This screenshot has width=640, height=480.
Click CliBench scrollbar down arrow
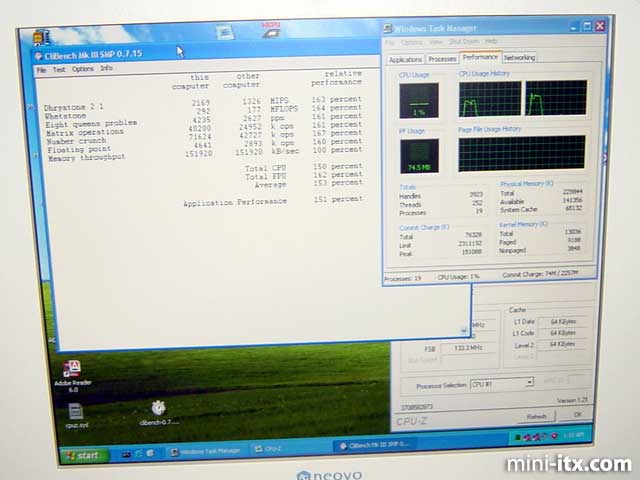(x=464, y=331)
